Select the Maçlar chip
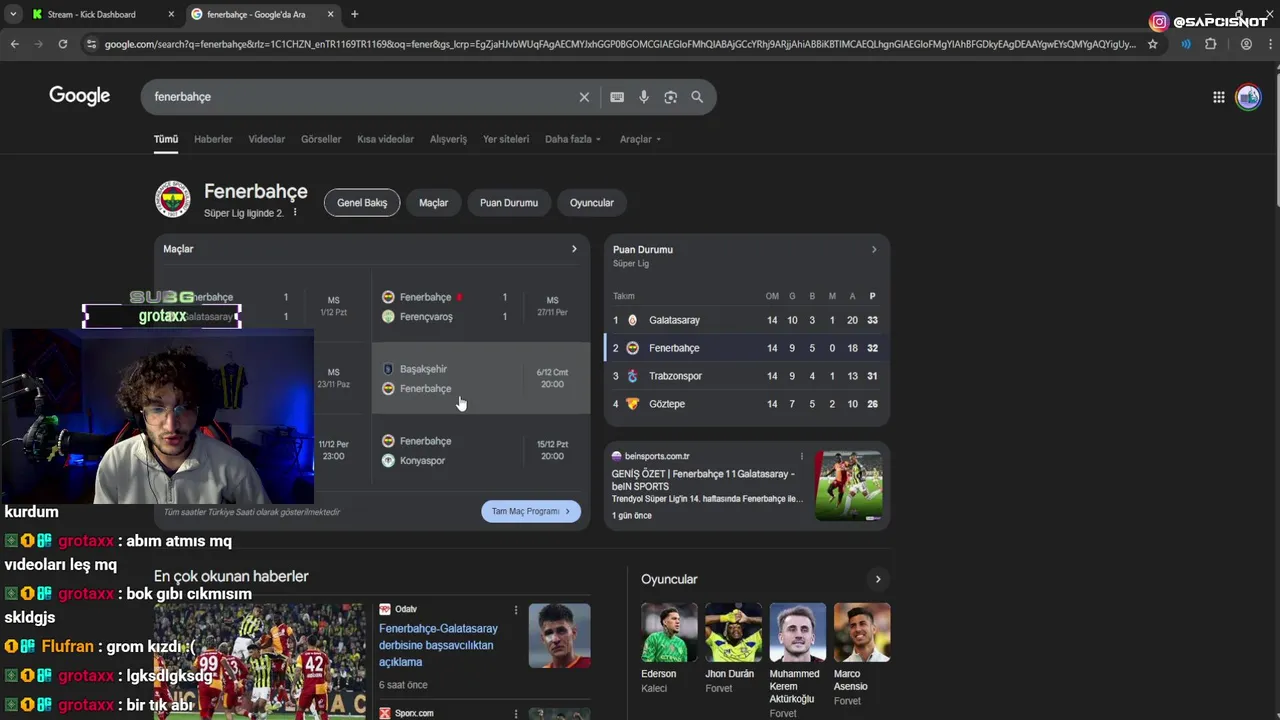This screenshot has width=1280, height=720. [433, 203]
